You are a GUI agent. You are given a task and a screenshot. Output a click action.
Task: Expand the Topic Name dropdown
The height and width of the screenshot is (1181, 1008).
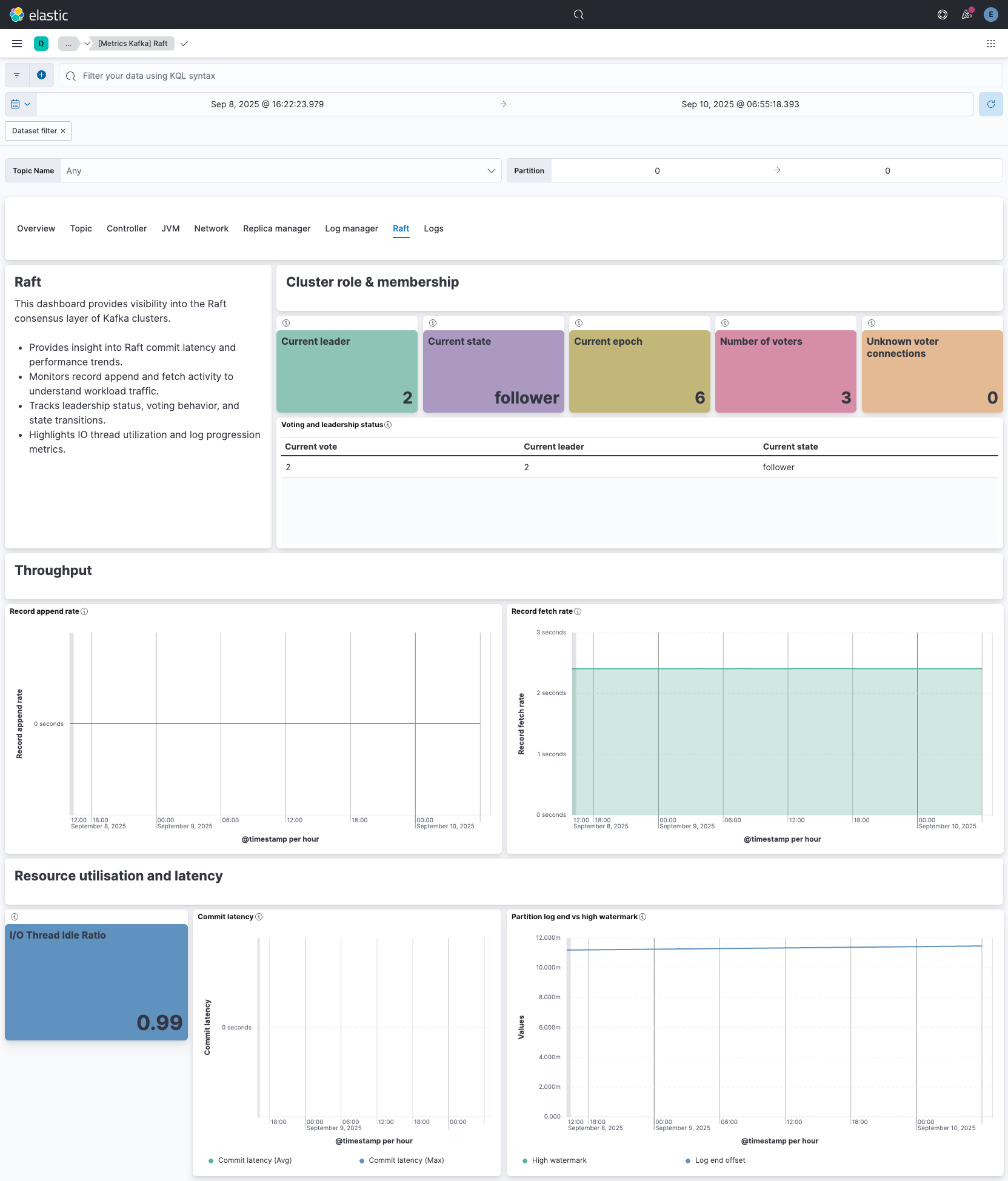[491, 171]
